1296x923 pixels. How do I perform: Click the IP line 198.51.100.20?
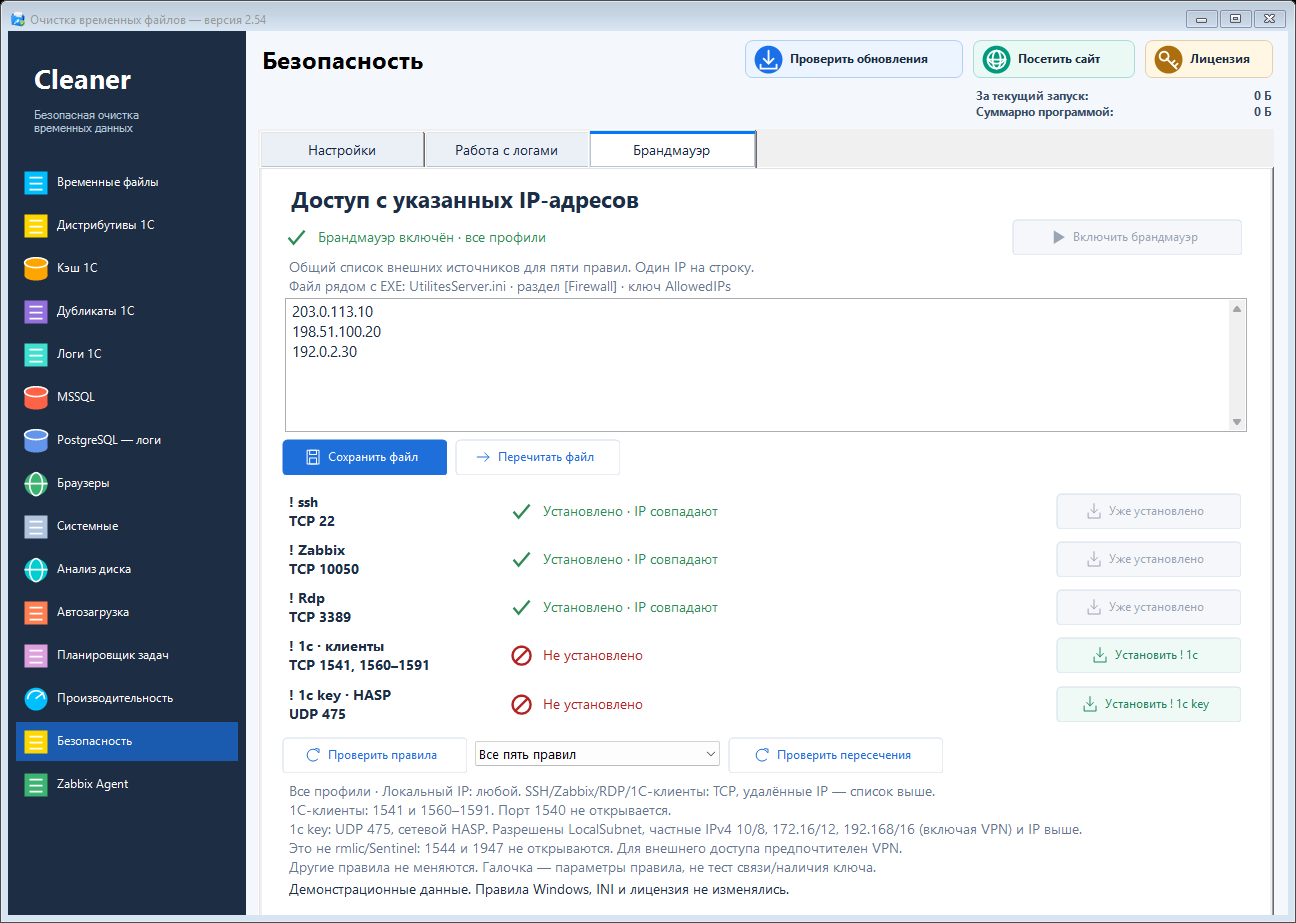[336, 332]
